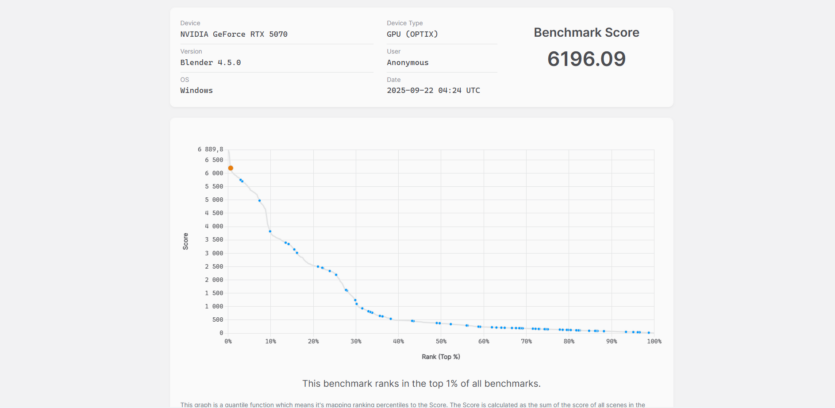
Task: Click the 100% tick label on x-axis
Action: [654, 342]
